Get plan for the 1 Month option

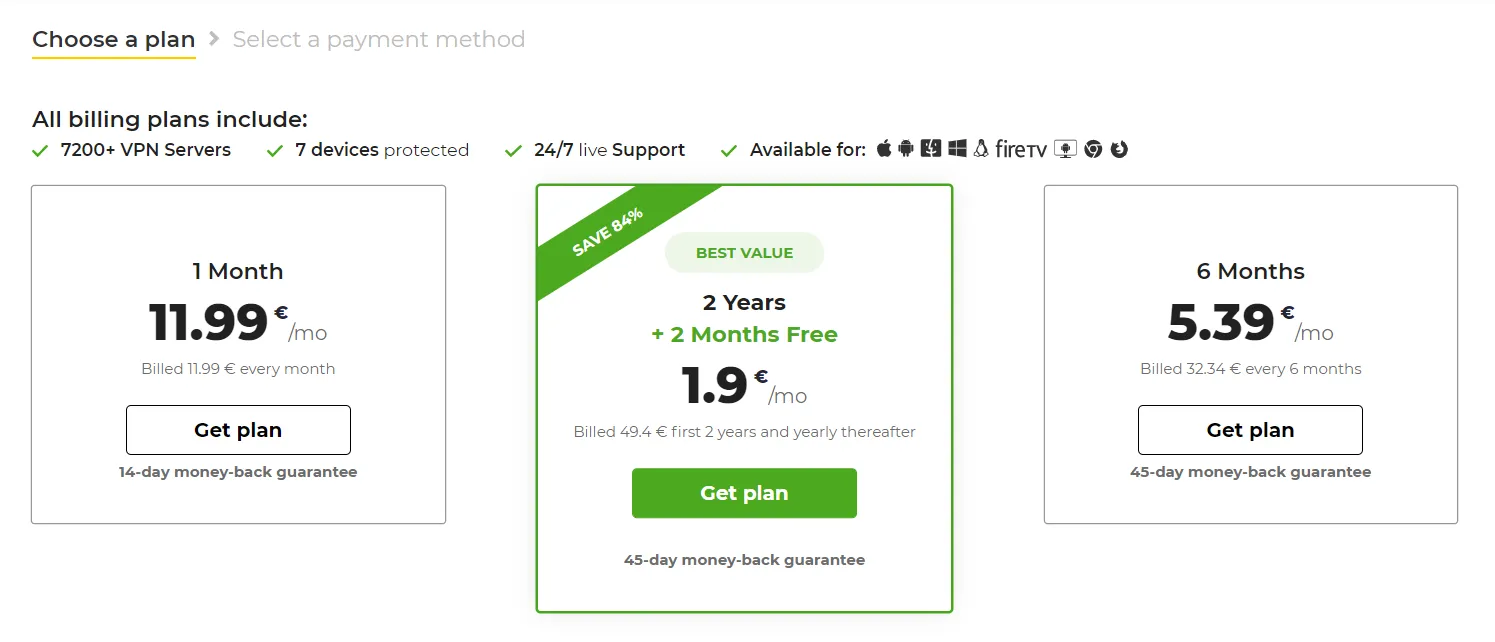(237, 429)
